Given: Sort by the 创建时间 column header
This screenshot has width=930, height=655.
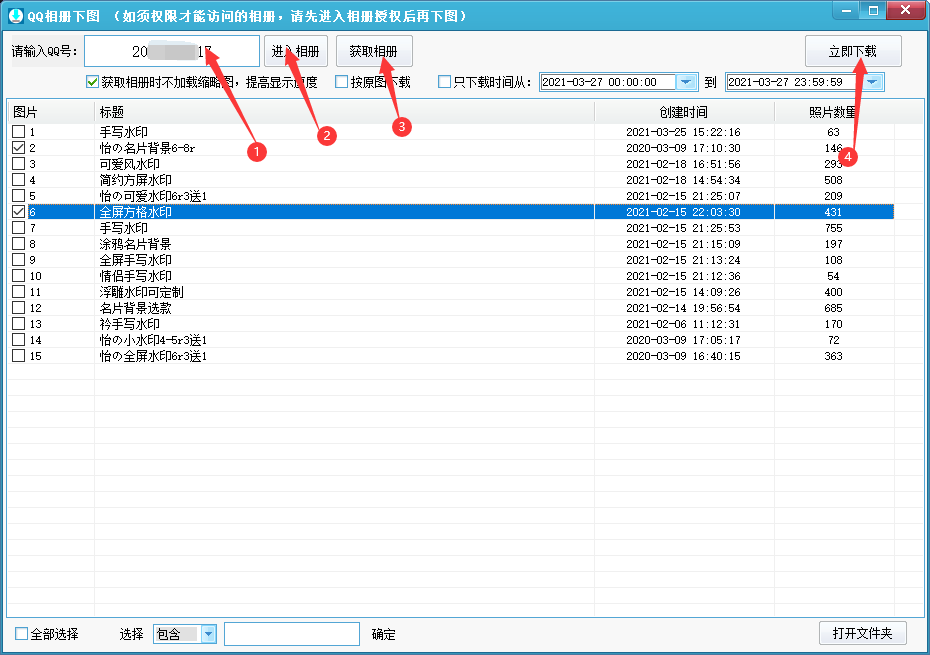Looking at the screenshot, I should point(684,112).
